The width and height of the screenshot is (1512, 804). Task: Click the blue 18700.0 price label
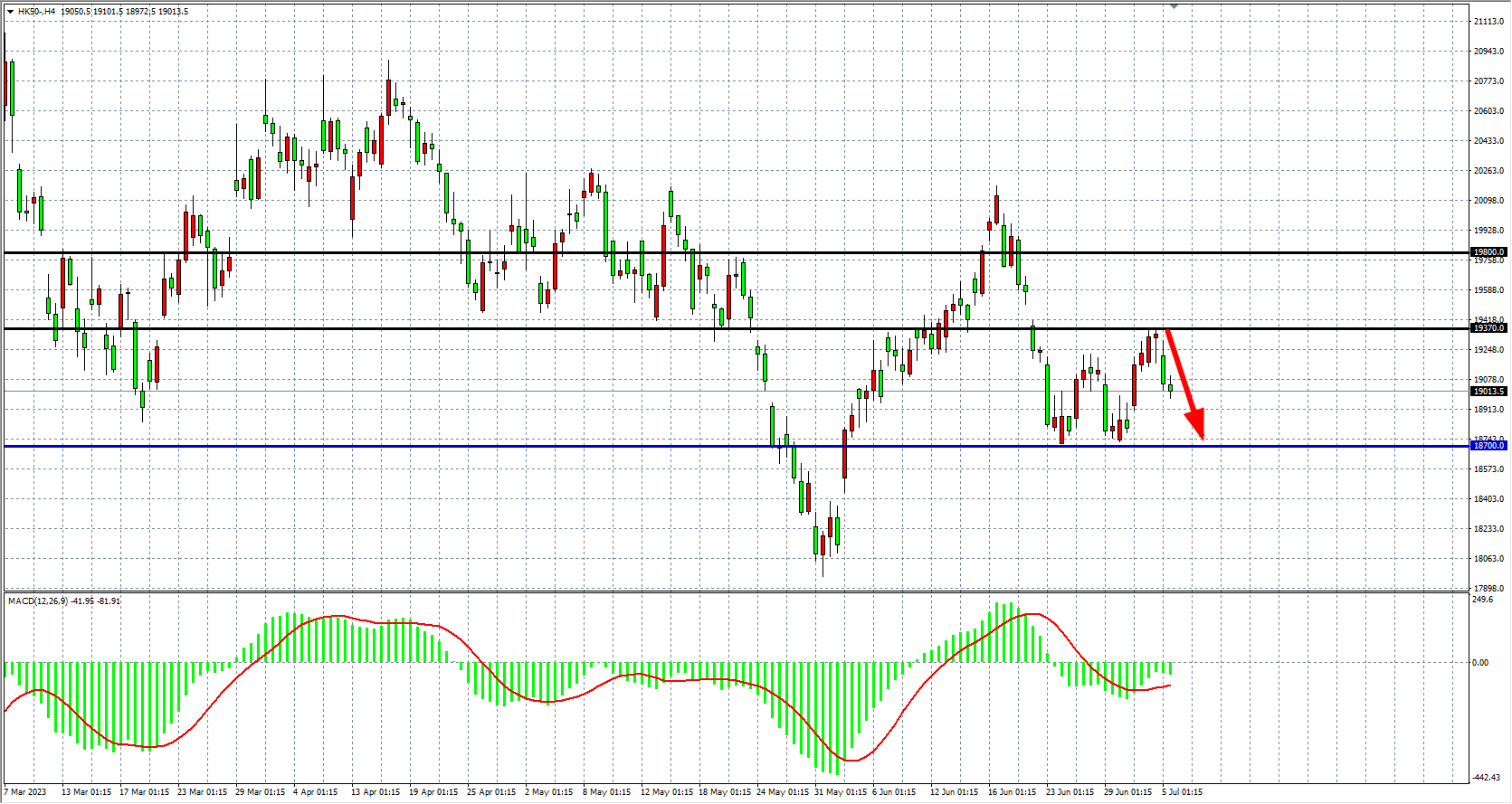[1488, 446]
